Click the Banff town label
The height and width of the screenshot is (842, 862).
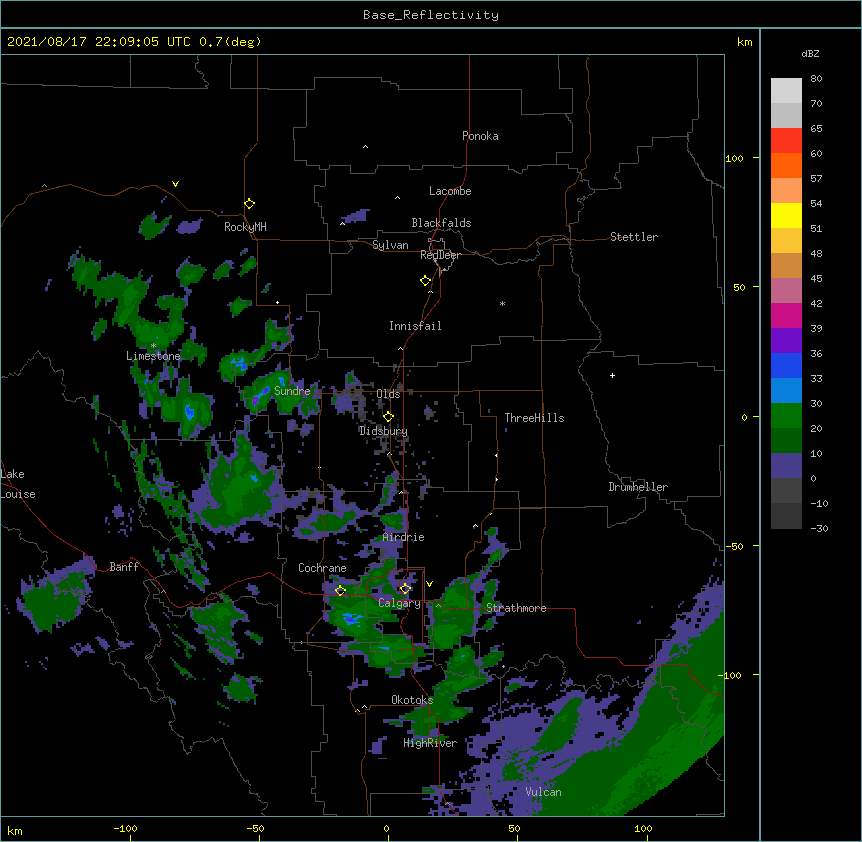[x=124, y=567]
